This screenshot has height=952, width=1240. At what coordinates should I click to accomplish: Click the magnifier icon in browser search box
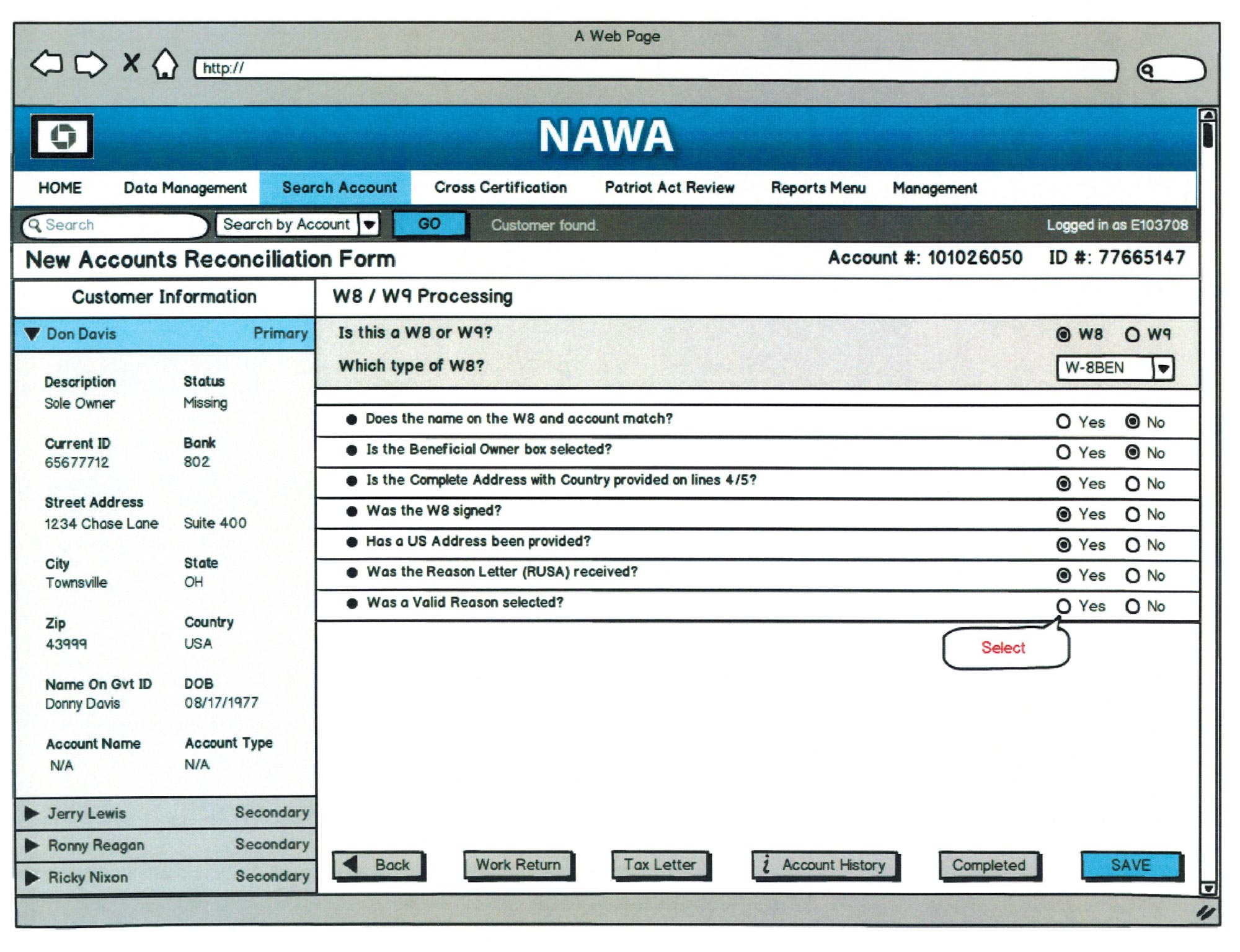(1147, 70)
